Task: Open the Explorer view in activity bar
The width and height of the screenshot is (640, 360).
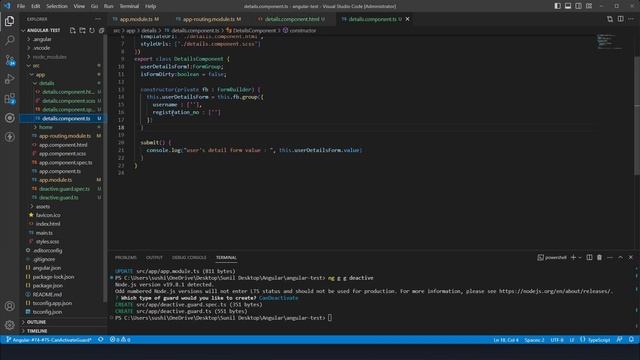Action: click(9, 21)
